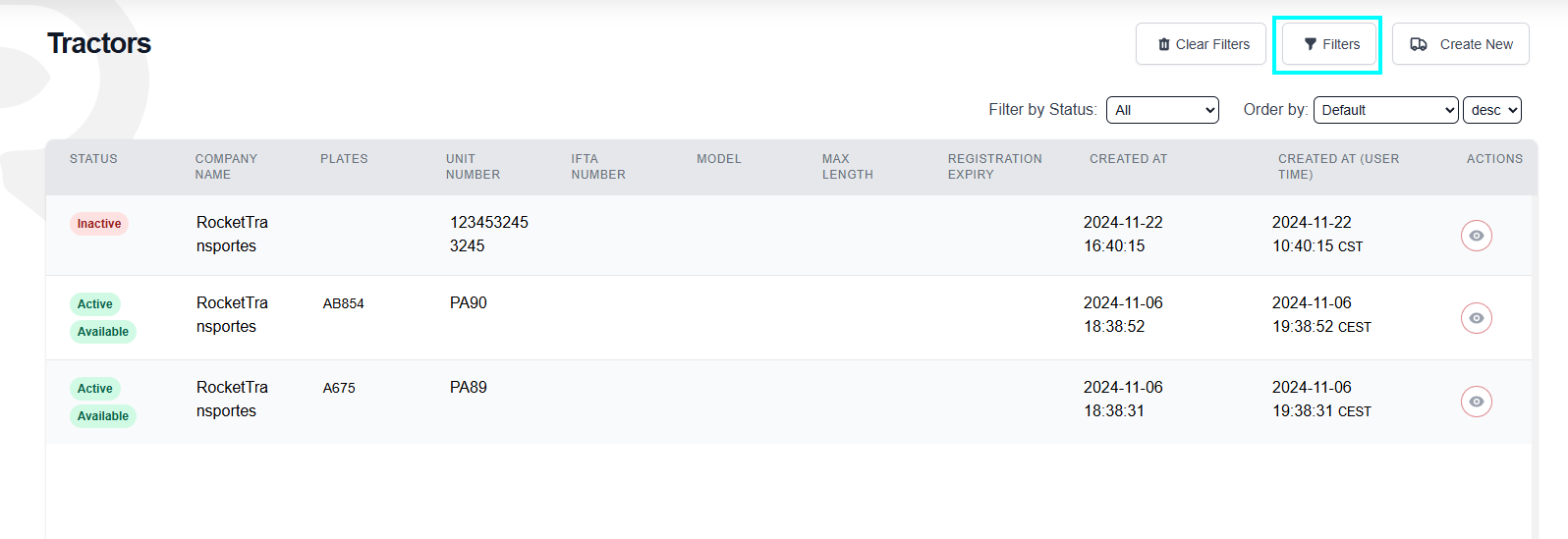Click the Order by label
Screen dimensions: 1568x539
(1275, 110)
